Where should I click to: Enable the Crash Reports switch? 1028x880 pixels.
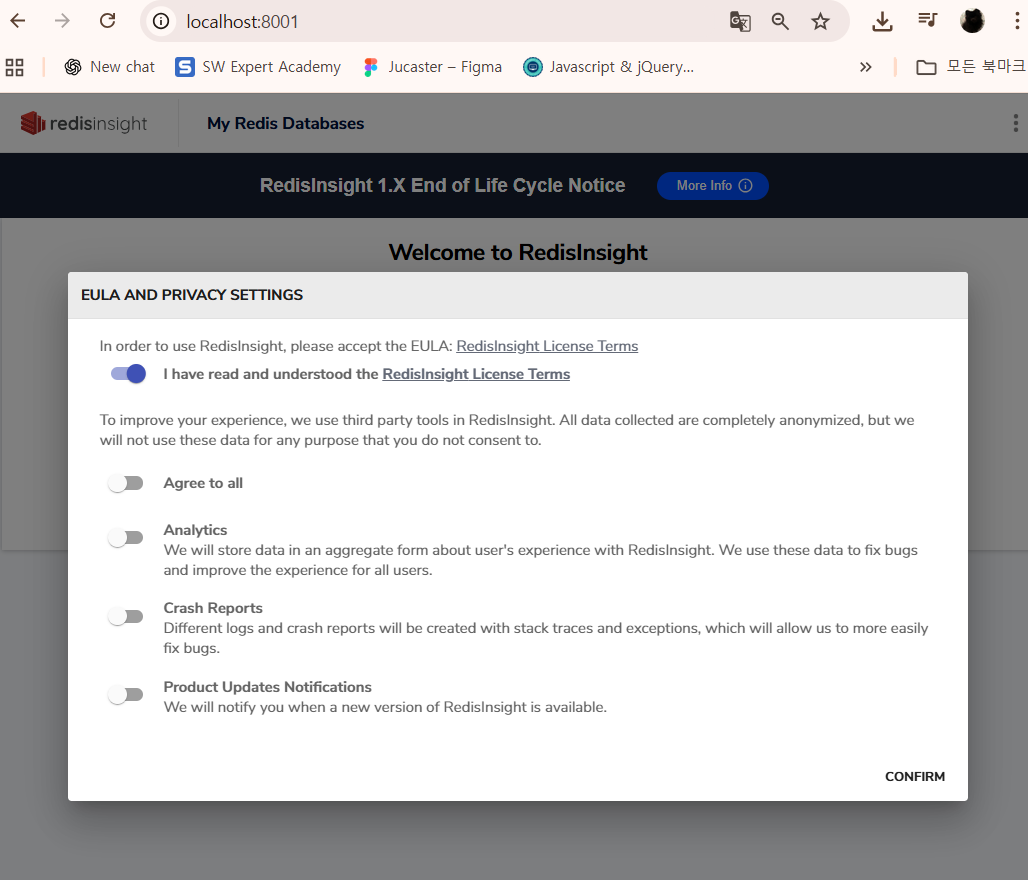pos(126,616)
